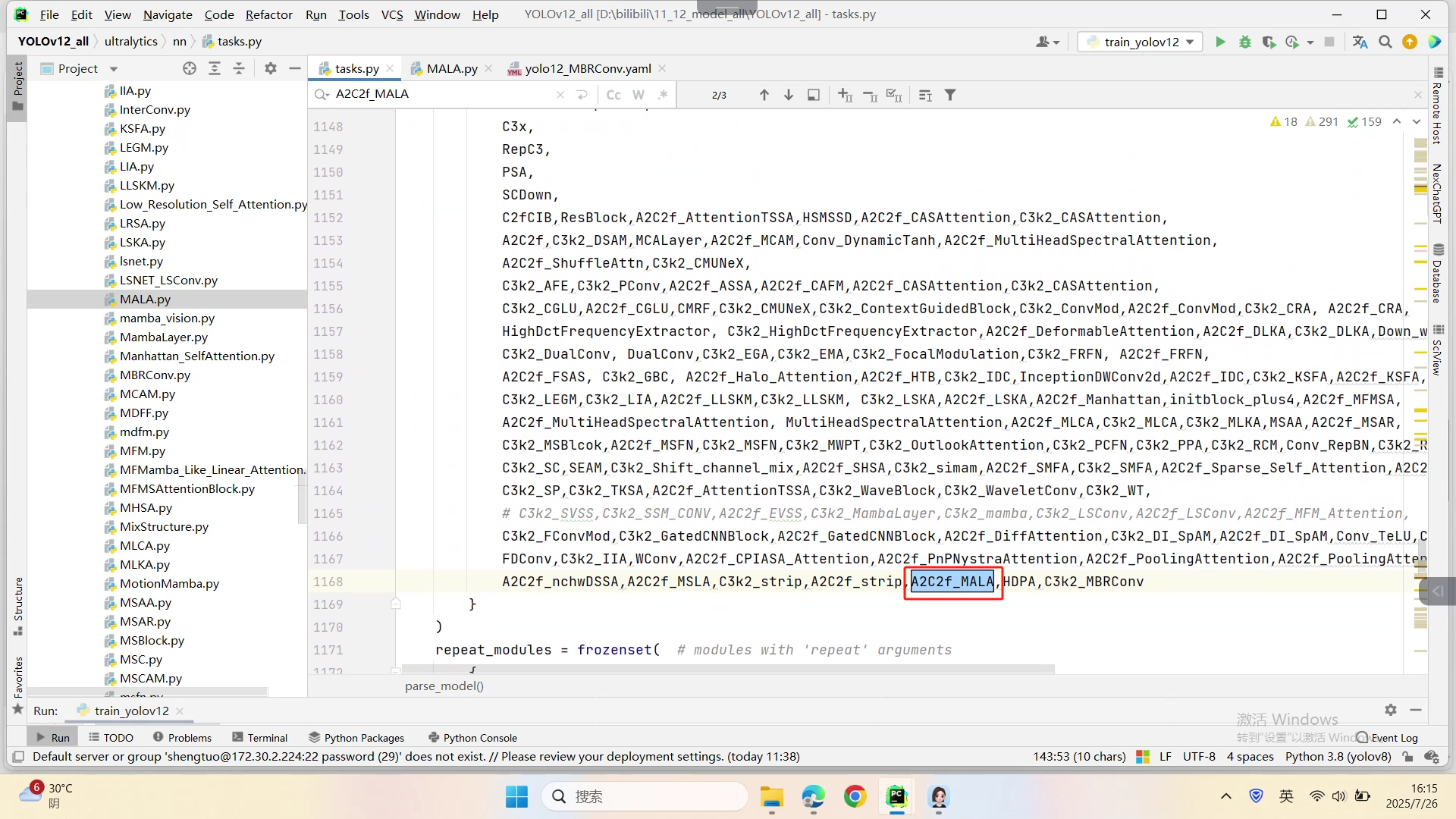Focus the A2C2f_MALA search field
The height and width of the screenshot is (819, 1456).
(x=444, y=95)
